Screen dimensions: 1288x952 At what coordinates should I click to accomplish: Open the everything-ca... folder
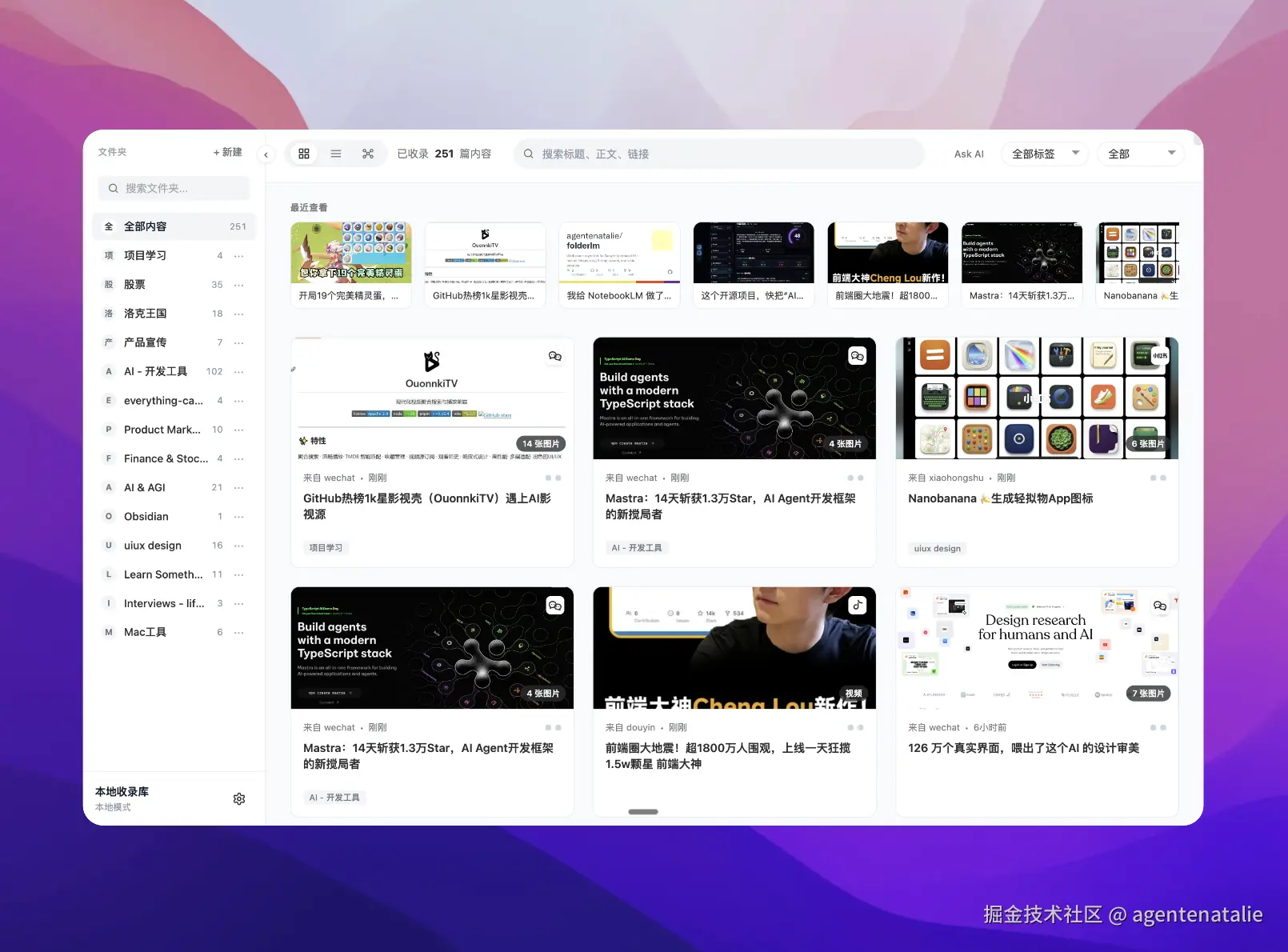pos(174,400)
